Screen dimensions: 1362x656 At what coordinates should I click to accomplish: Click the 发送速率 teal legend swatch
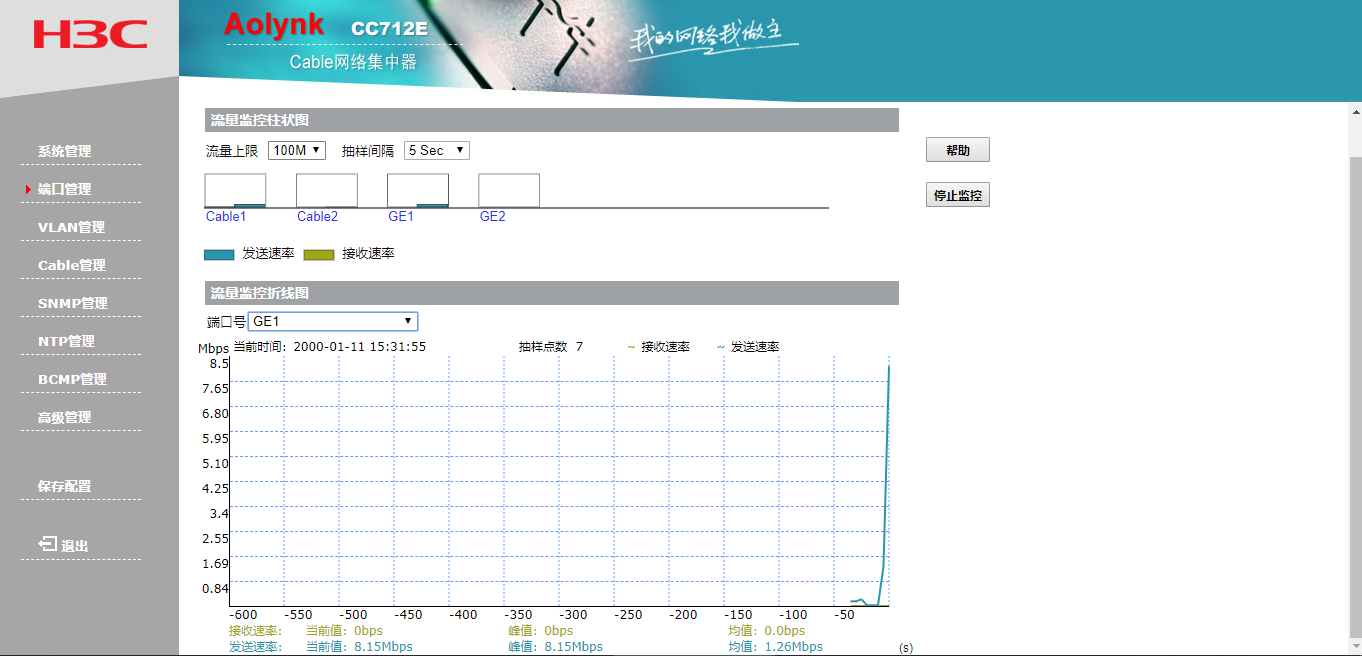point(219,254)
